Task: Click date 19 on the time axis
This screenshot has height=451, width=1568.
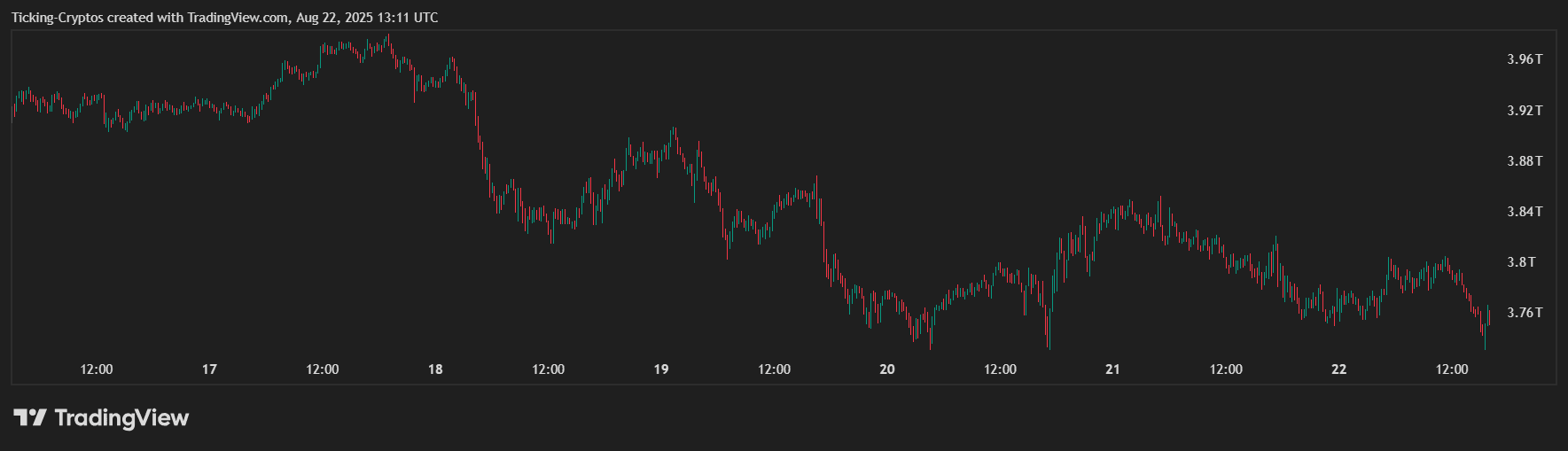Action: click(x=661, y=369)
